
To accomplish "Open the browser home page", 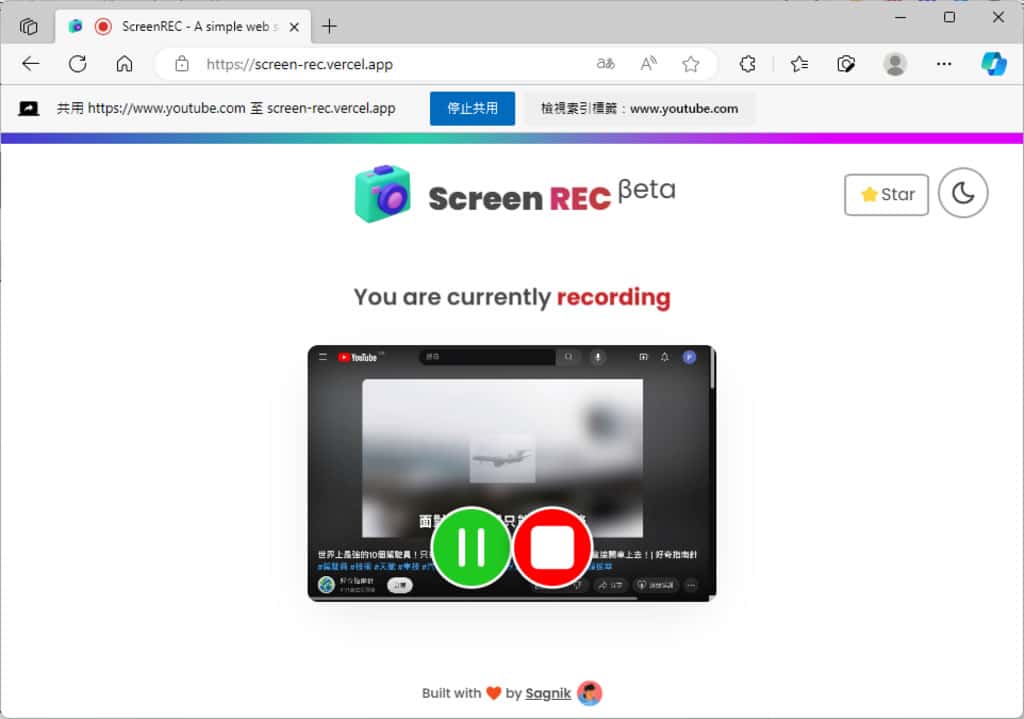I will tap(124, 64).
